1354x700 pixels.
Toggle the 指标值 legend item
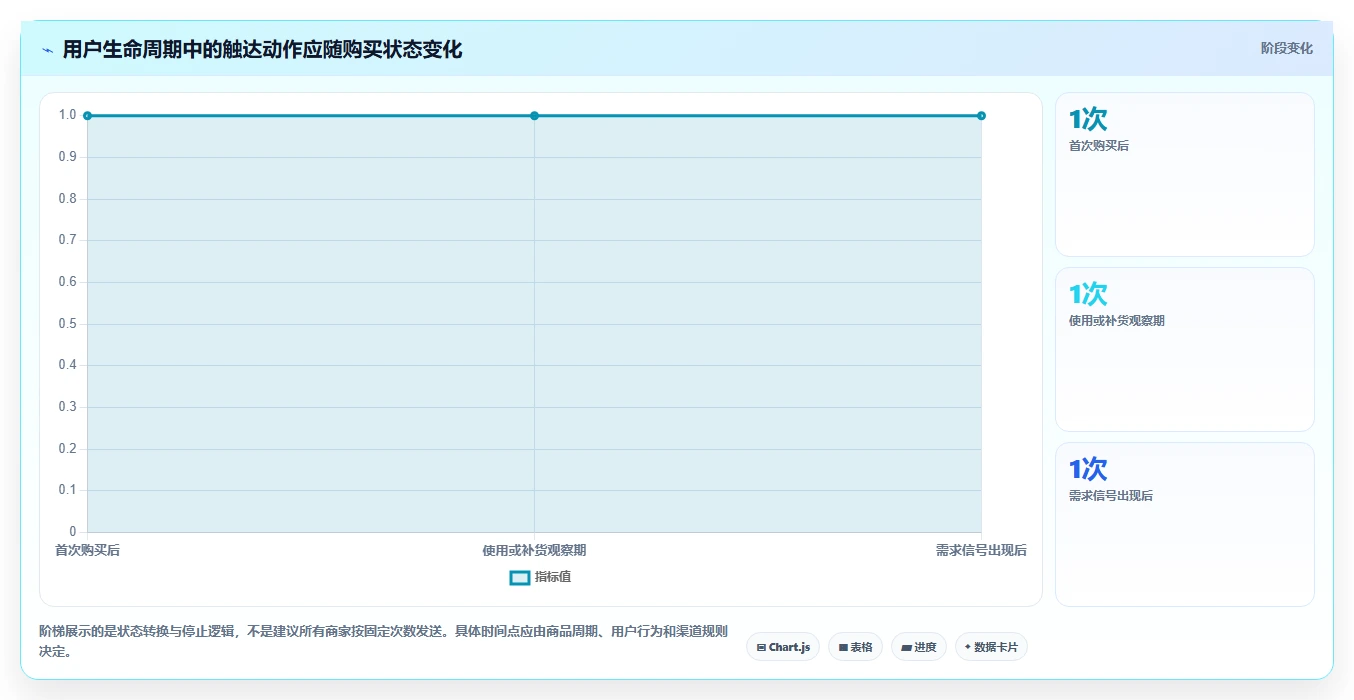pos(541,577)
